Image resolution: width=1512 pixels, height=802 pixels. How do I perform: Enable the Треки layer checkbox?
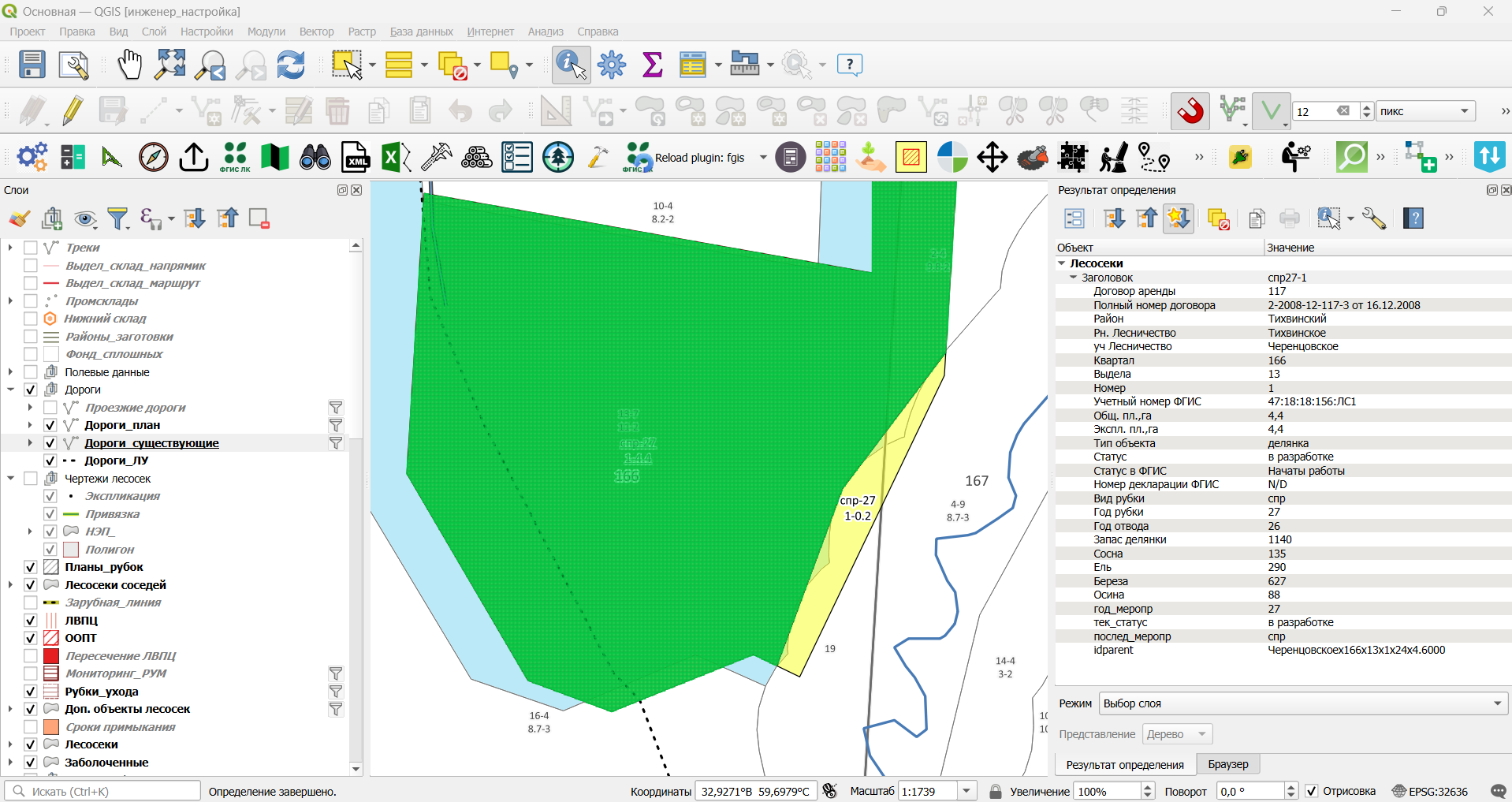click(x=31, y=248)
